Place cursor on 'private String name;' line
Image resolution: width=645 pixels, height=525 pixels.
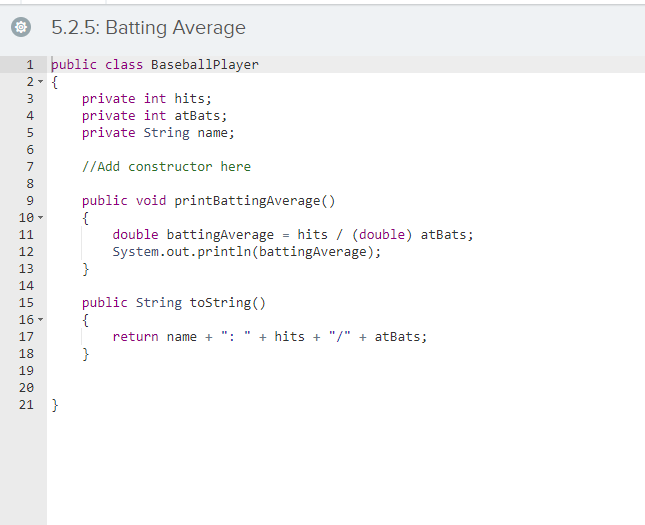pos(158,132)
